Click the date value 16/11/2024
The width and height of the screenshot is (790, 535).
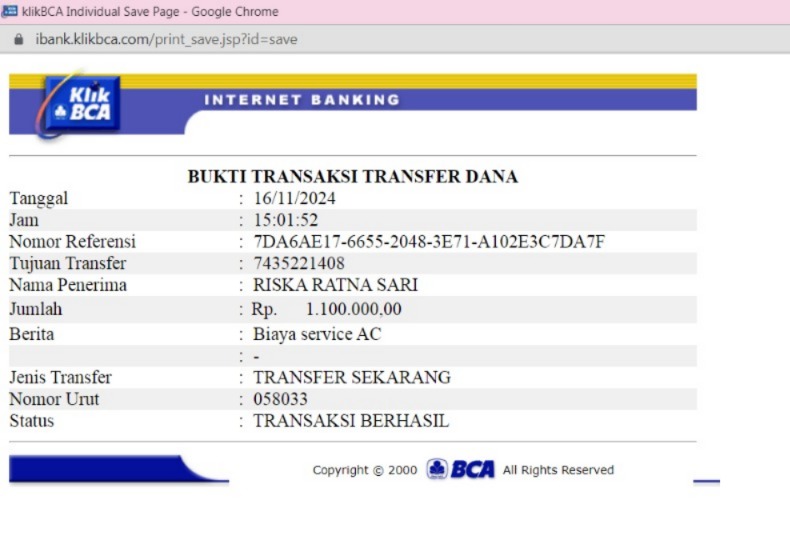point(294,198)
